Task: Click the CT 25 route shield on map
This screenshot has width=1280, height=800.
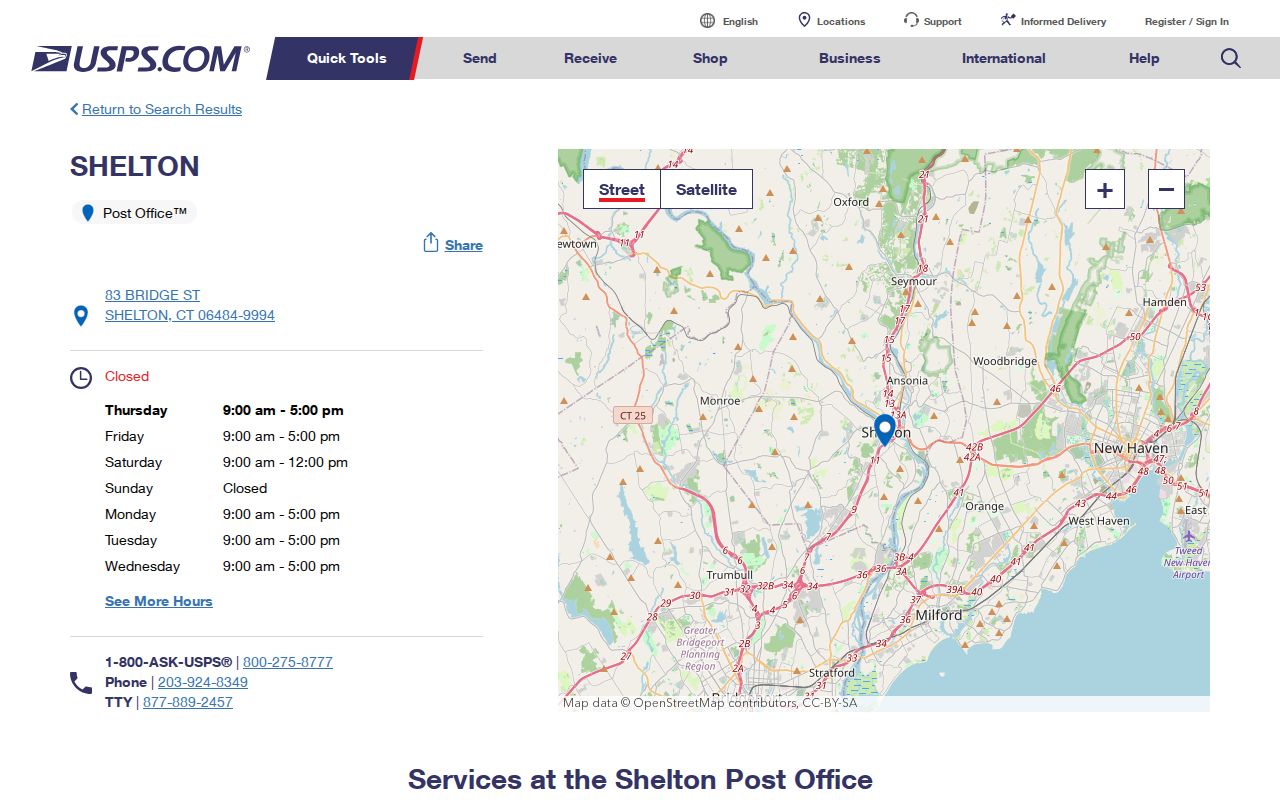Action: 632,415
